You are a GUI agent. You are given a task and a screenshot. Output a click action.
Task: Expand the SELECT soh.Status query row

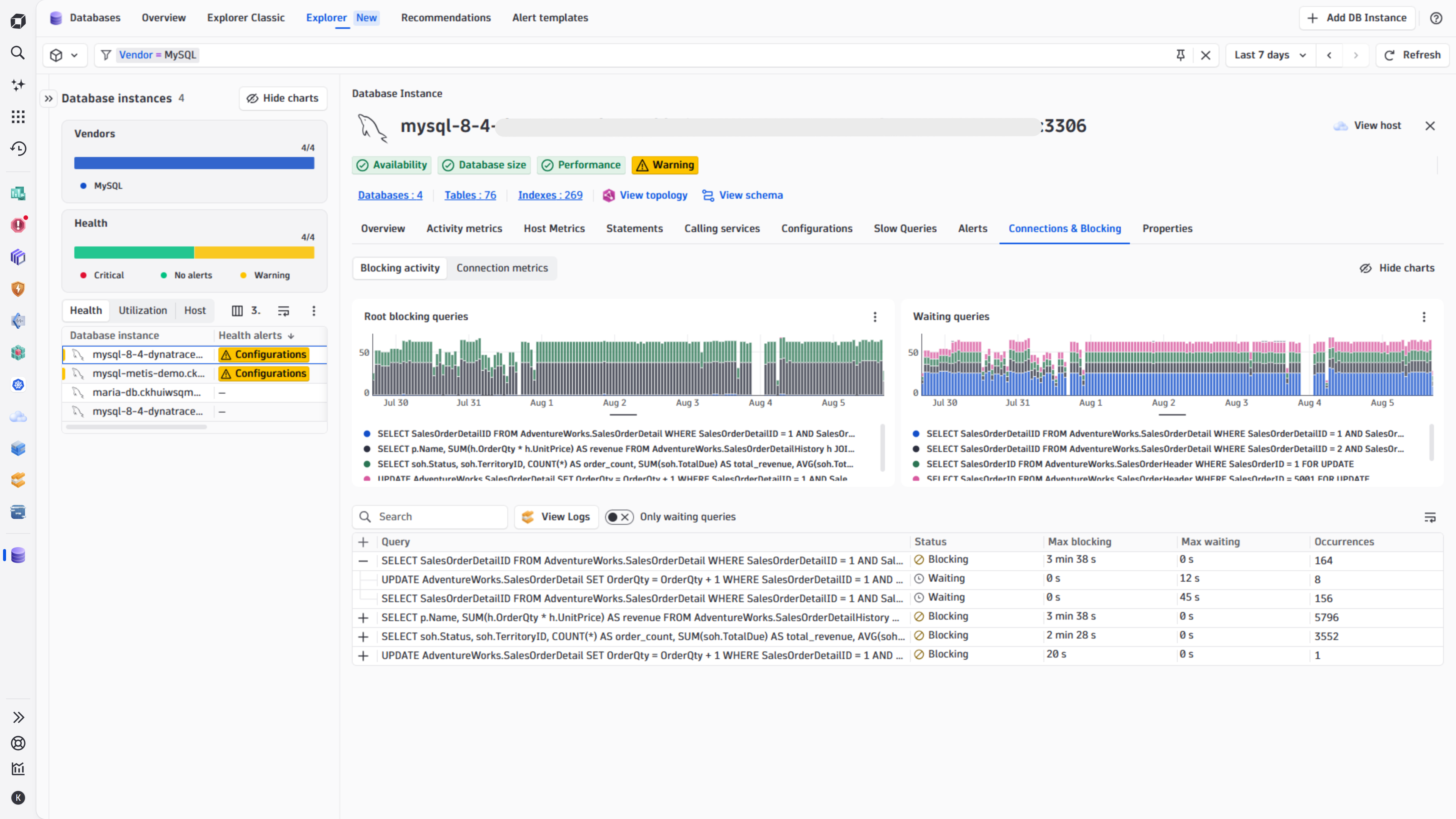coord(364,637)
